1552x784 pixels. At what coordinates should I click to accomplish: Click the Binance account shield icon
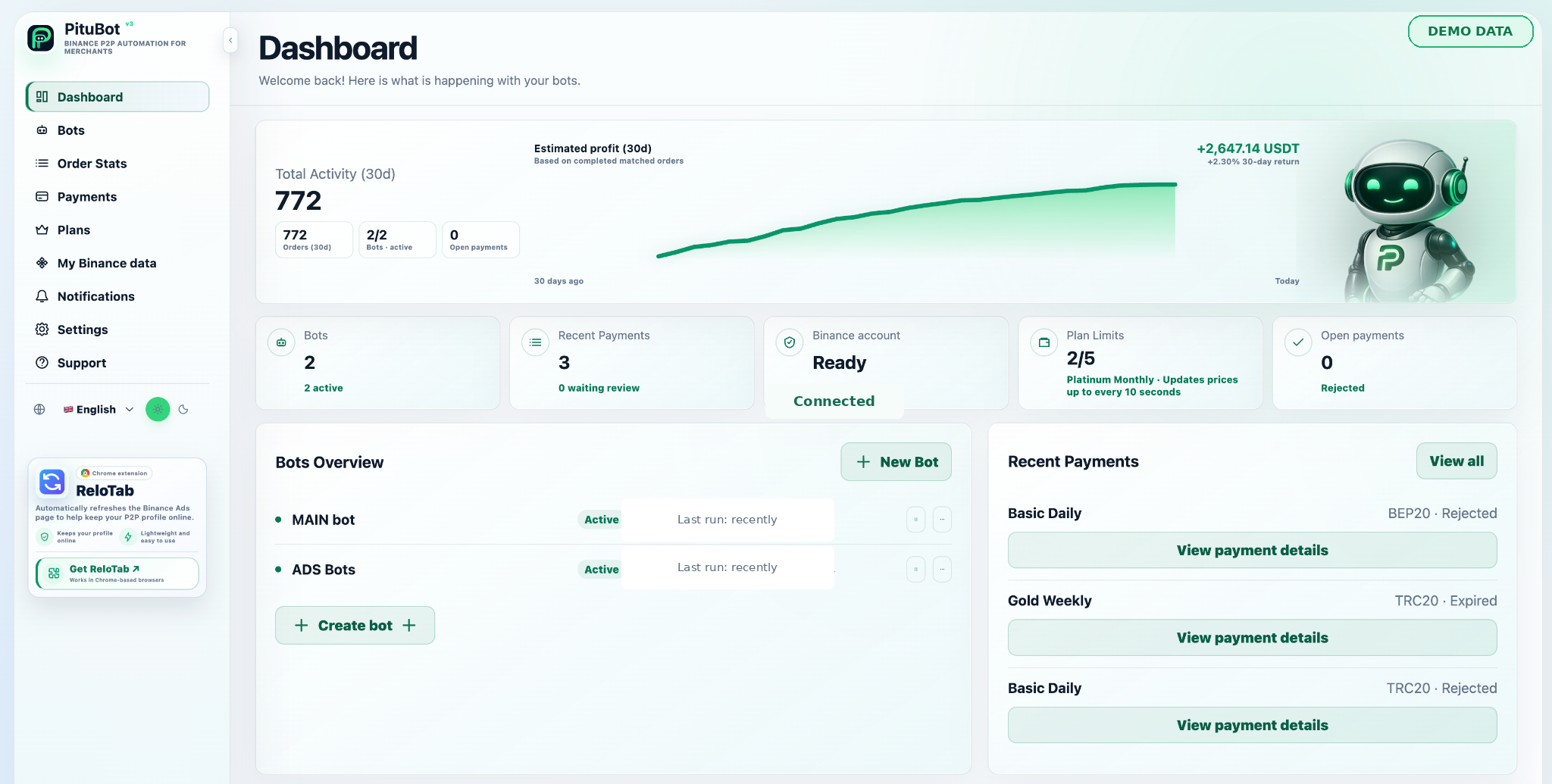[790, 342]
